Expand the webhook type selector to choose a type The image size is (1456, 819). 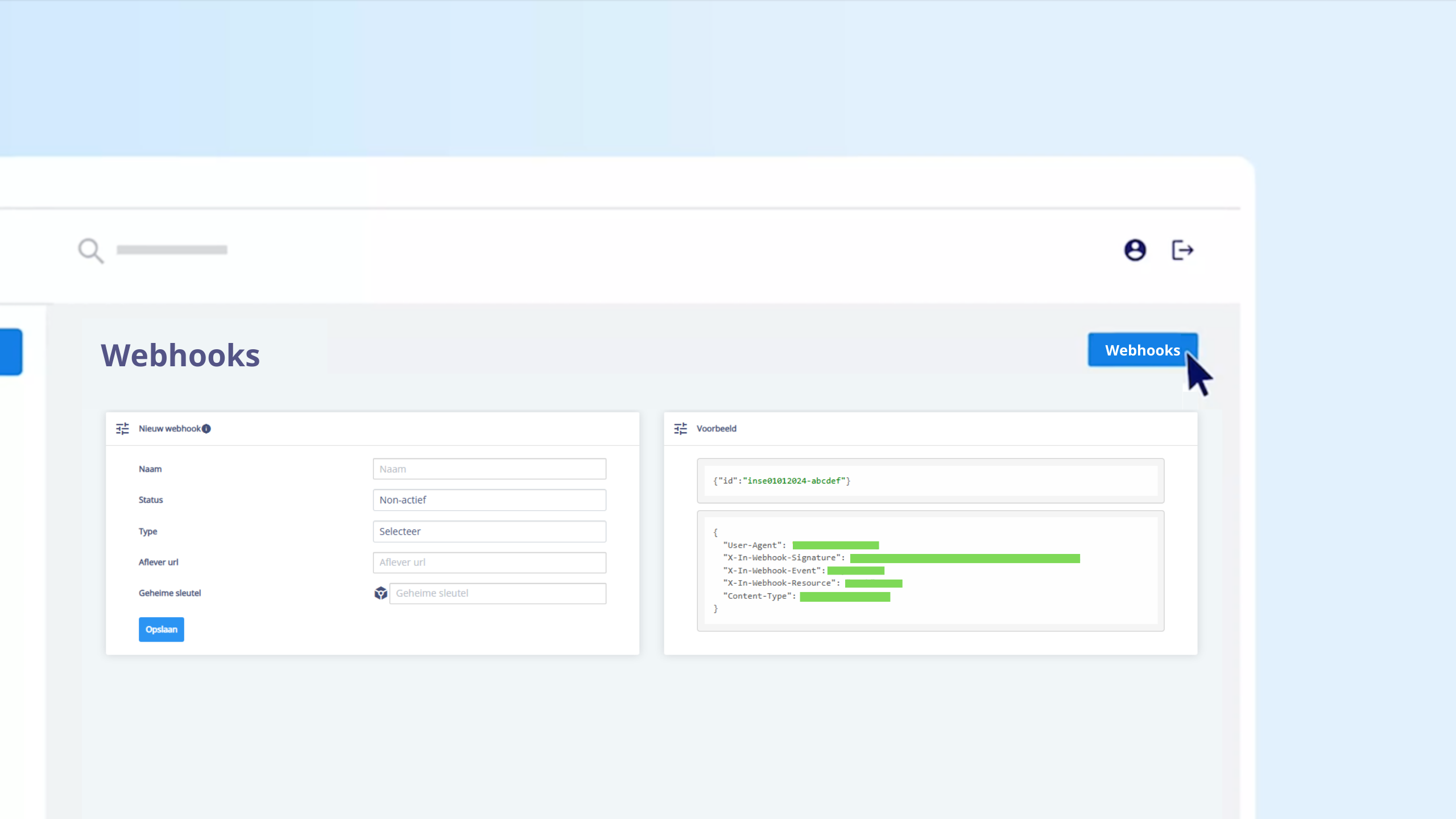489,531
